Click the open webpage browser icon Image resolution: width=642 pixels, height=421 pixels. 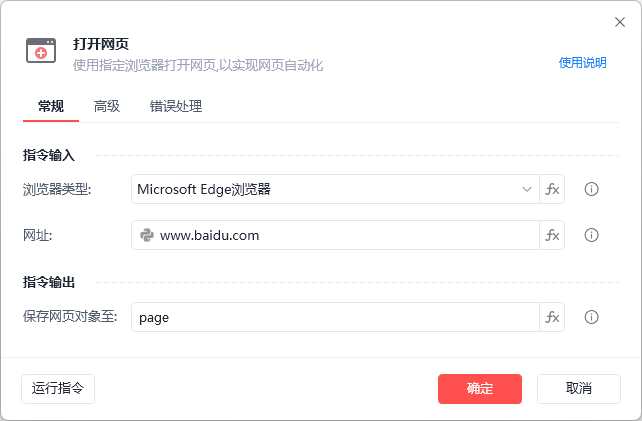pyautogui.click(x=41, y=51)
